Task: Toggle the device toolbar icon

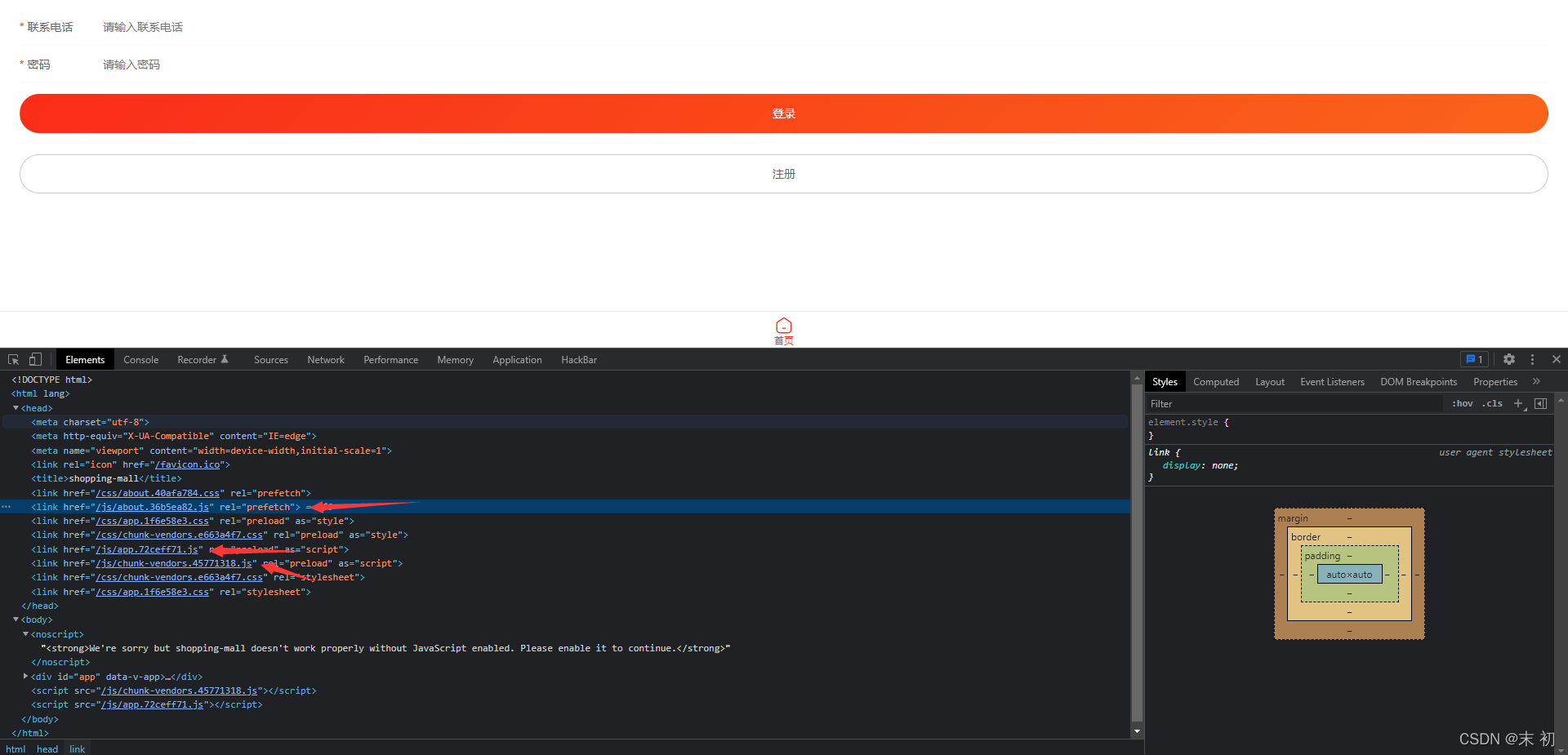Action: click(x=35, y=359)
